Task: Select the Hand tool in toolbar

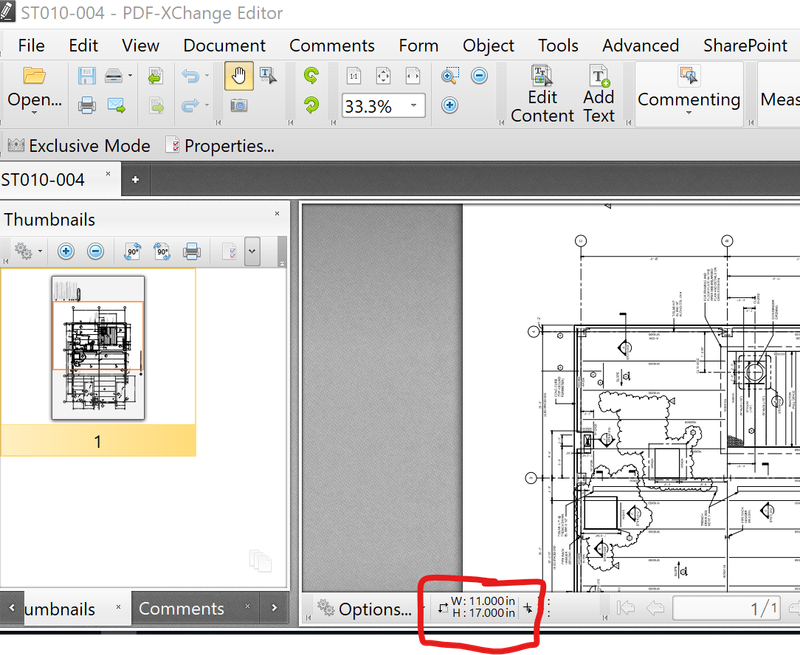Action: [239, 76]
